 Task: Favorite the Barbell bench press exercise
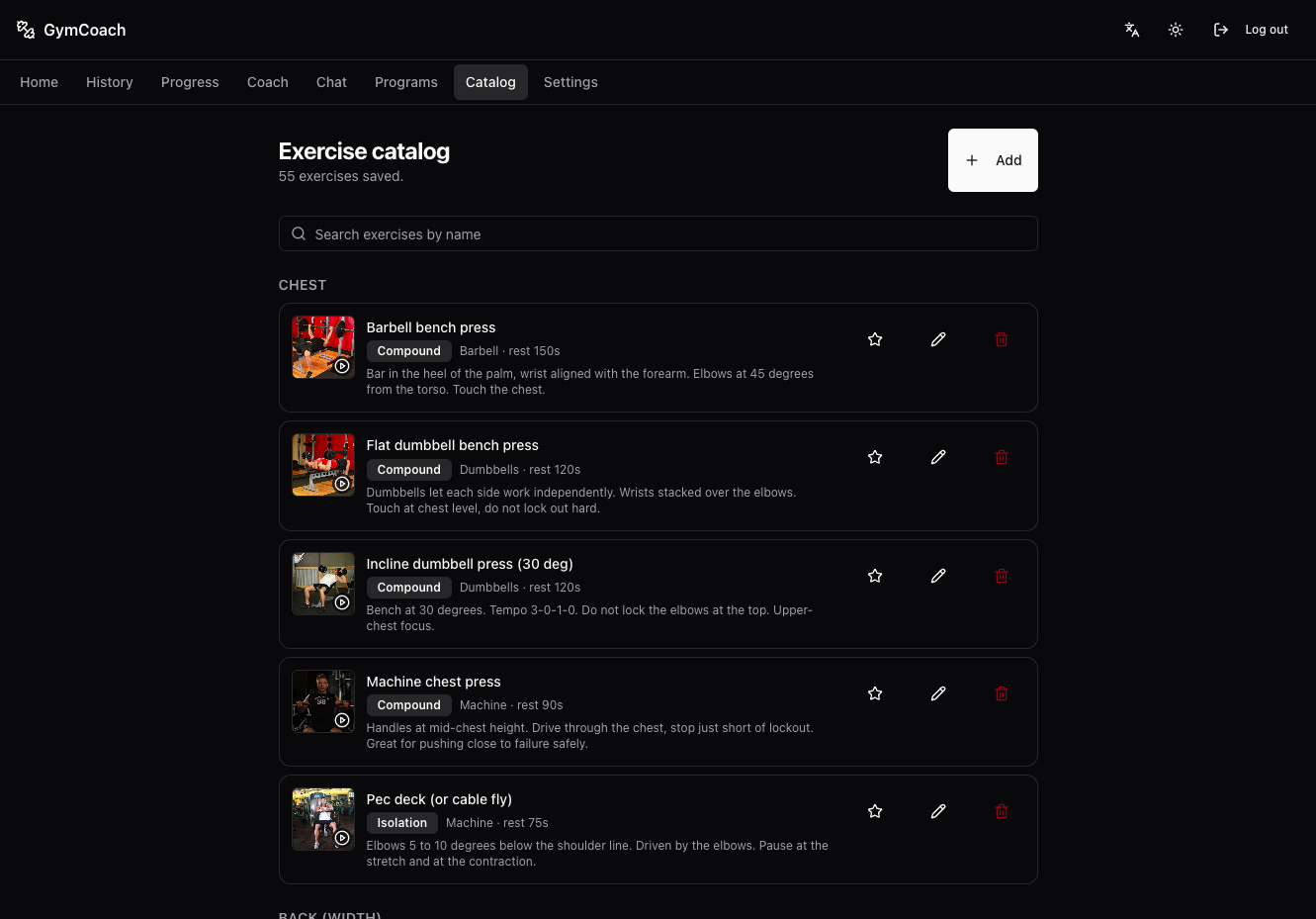pyautogui.click(x=875, y=339)
